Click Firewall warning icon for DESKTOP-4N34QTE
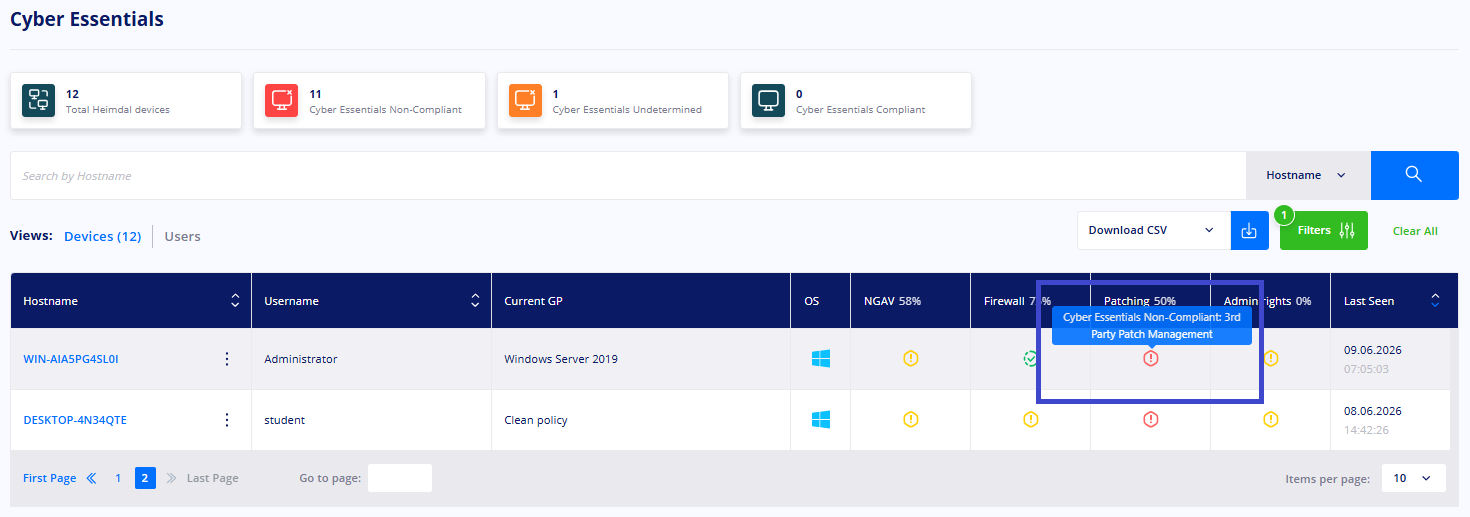This screenshot has height=517, width=1470. click(1031, 419)
